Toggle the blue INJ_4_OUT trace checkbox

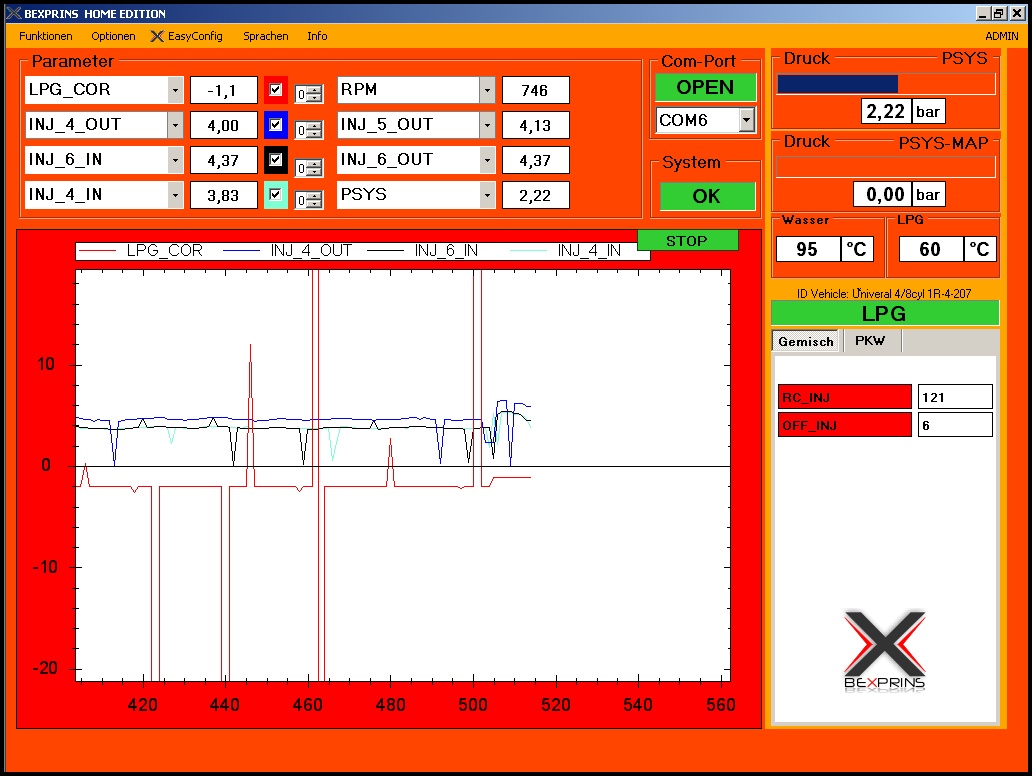(x=276, y=125)
